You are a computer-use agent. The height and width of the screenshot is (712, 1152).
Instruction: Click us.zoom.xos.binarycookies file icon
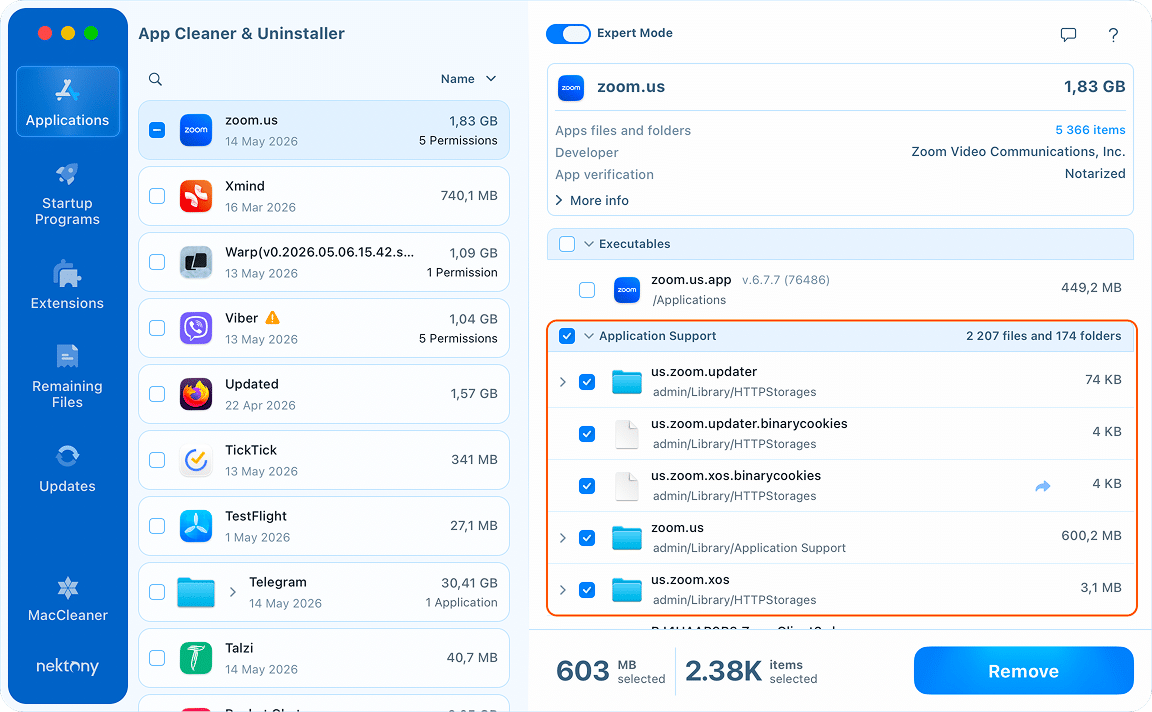[627, 486]
